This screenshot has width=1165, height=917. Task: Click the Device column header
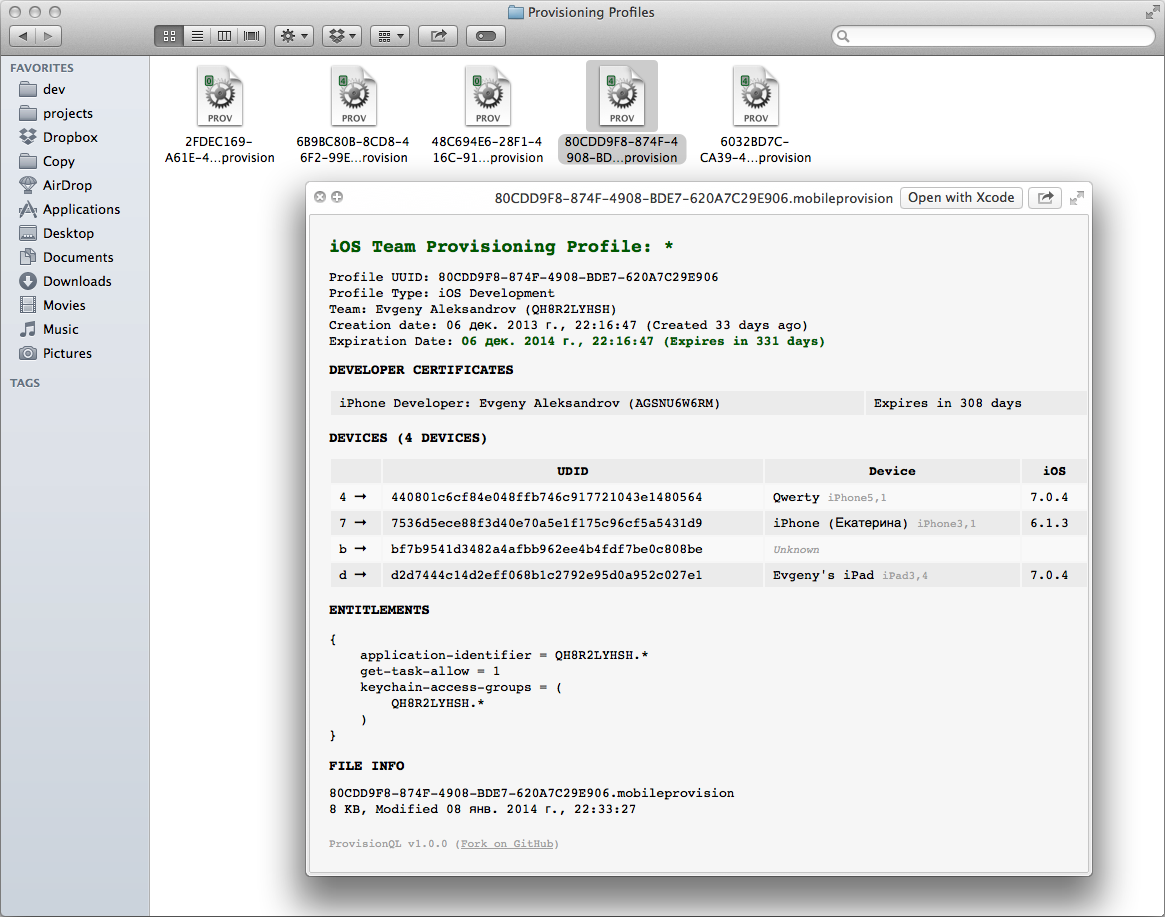[892, 471]
